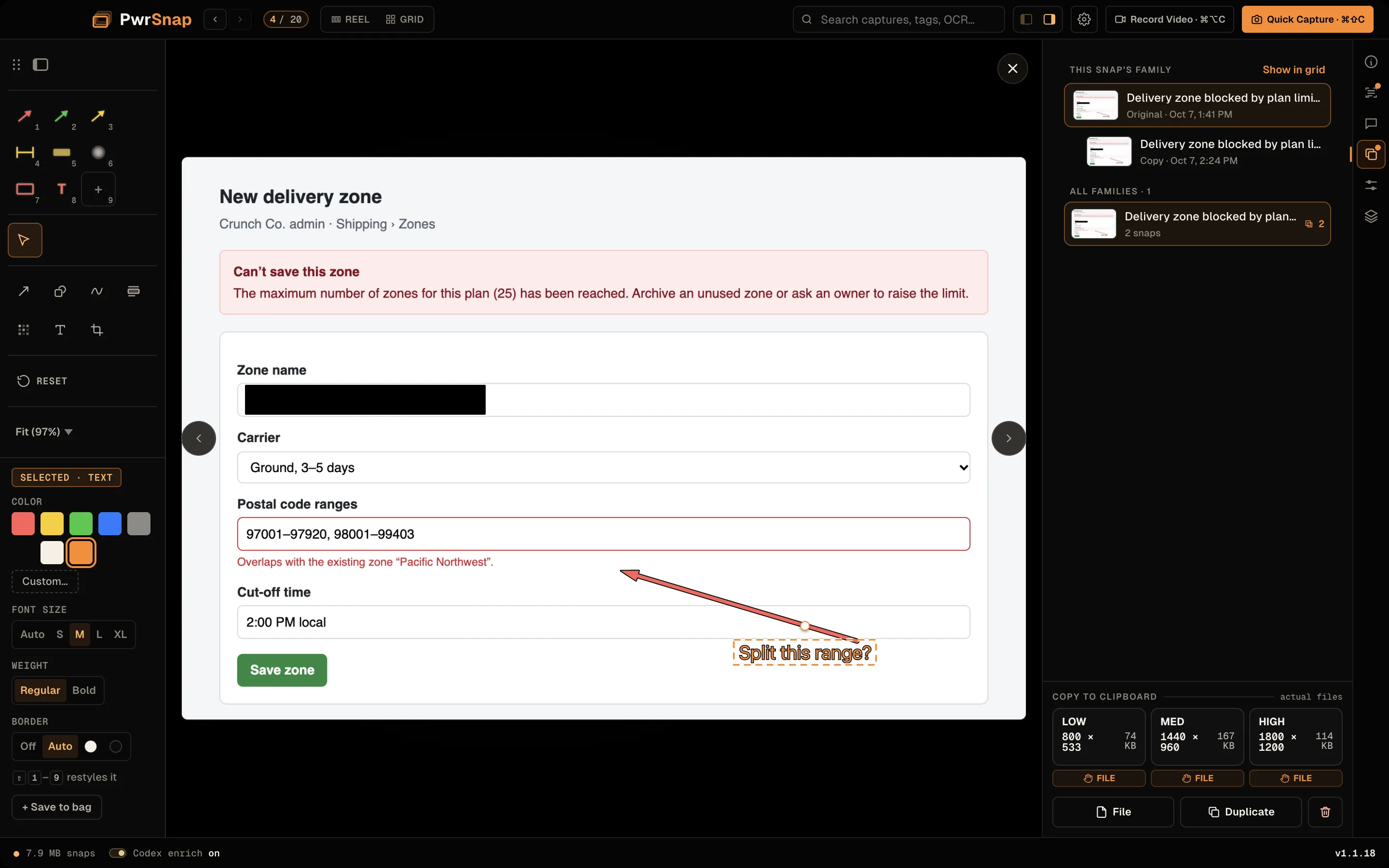Delete snap with trash icon

coord(1325,812)
